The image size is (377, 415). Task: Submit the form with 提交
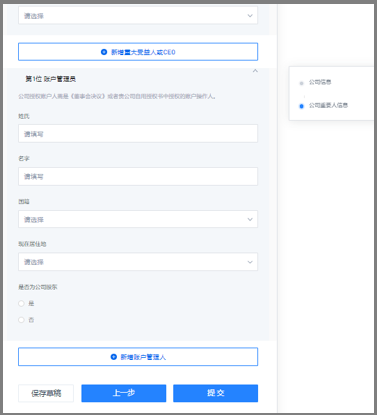(215, 393)
